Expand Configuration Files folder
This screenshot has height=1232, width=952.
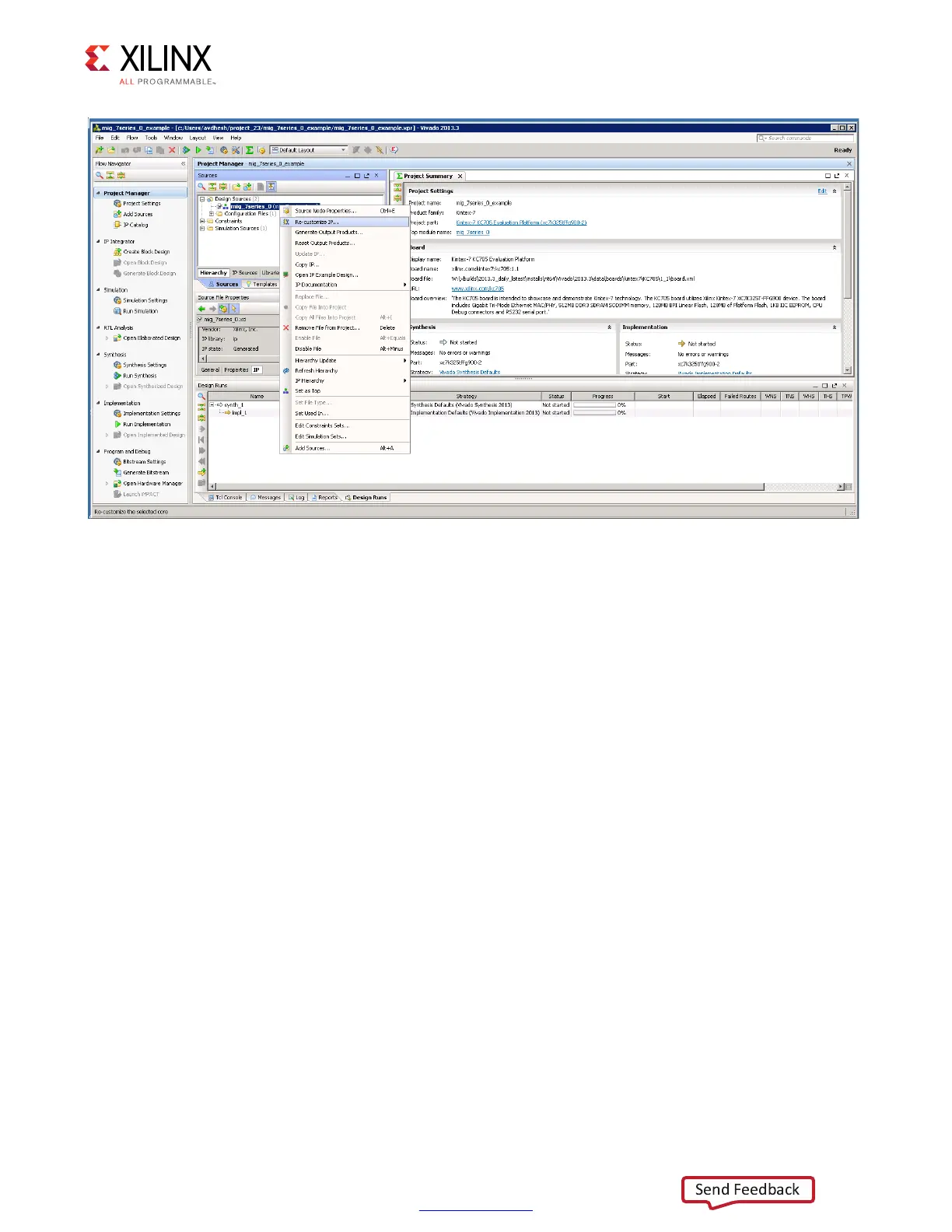[x=212, y=214]
